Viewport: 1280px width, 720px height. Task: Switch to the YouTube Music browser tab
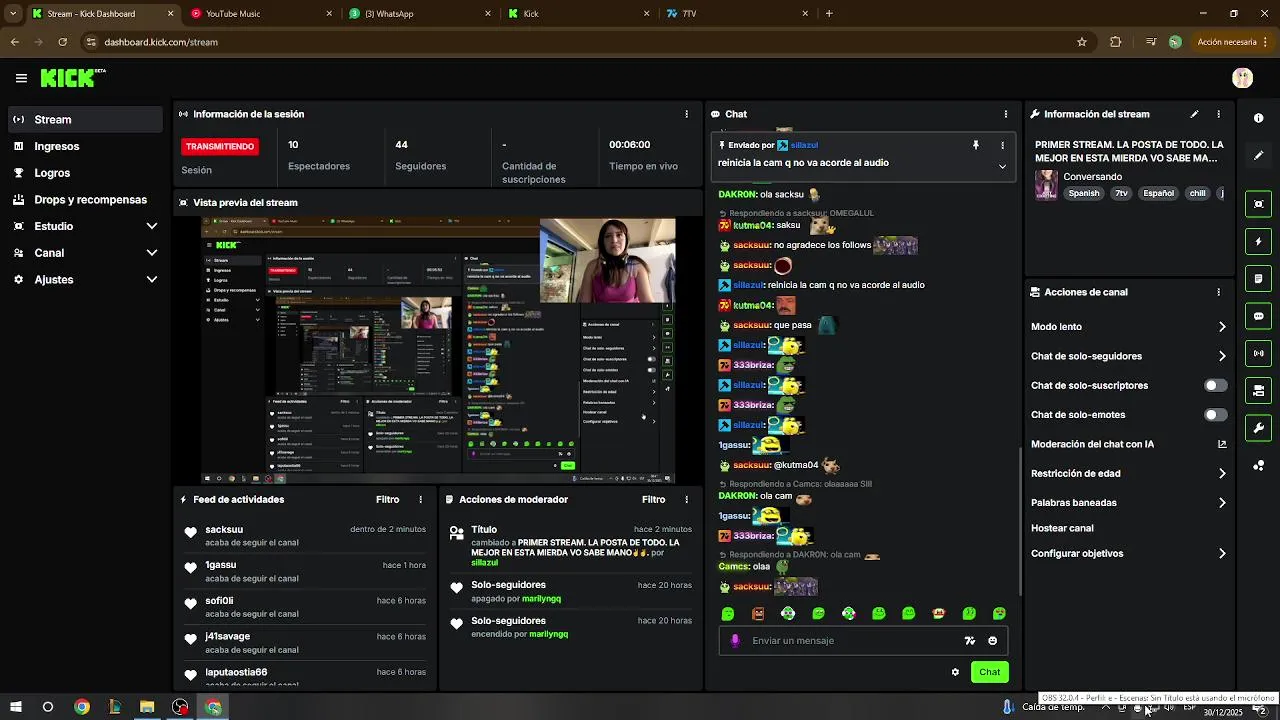click(260, 14)
